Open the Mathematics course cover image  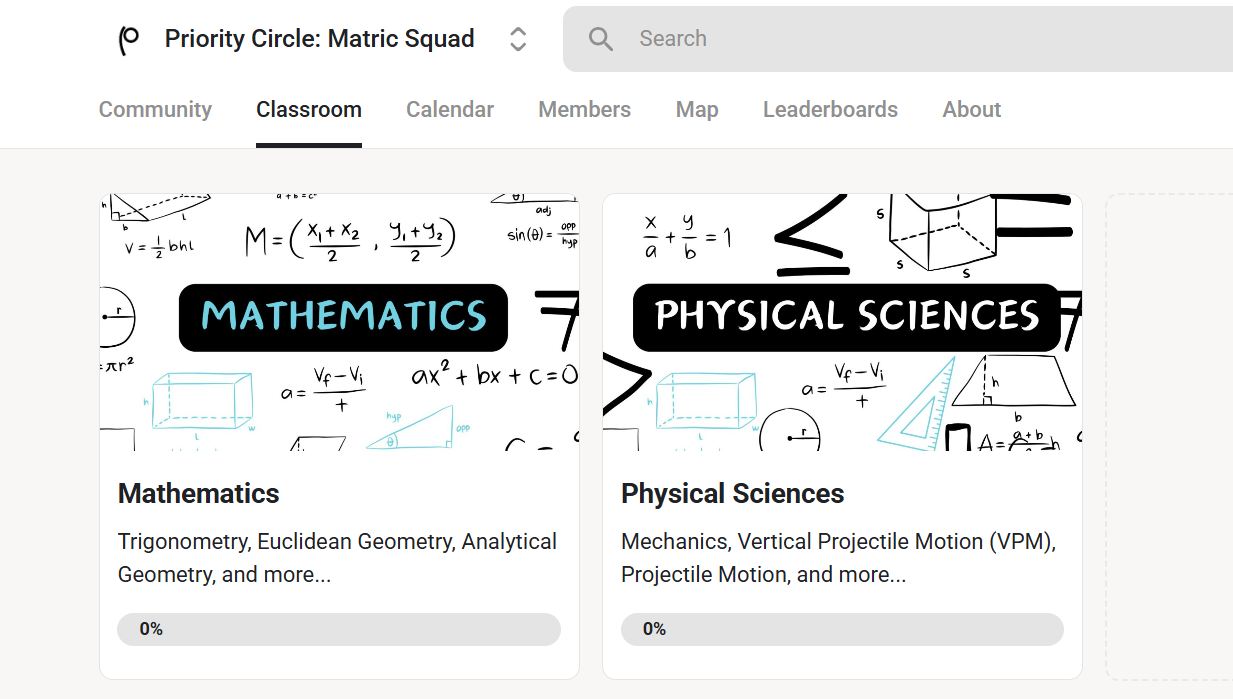point(339,322)
